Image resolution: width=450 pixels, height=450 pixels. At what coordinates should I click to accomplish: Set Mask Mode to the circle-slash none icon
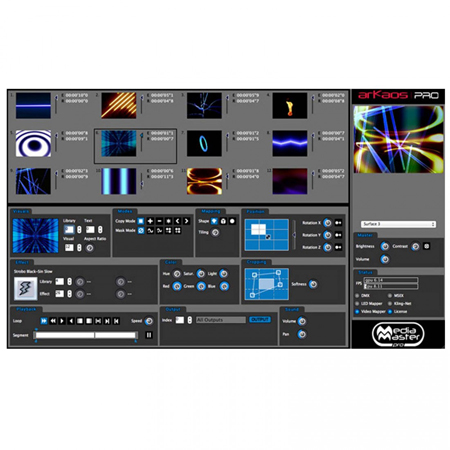tap(141, 230)
